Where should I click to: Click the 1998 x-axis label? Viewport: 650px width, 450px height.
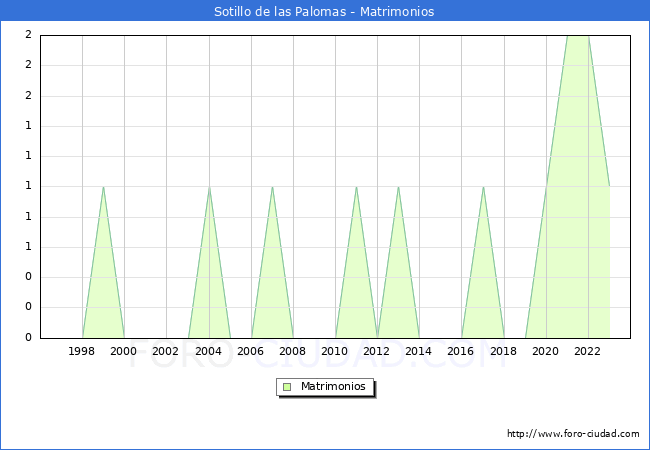coord(82,351)
